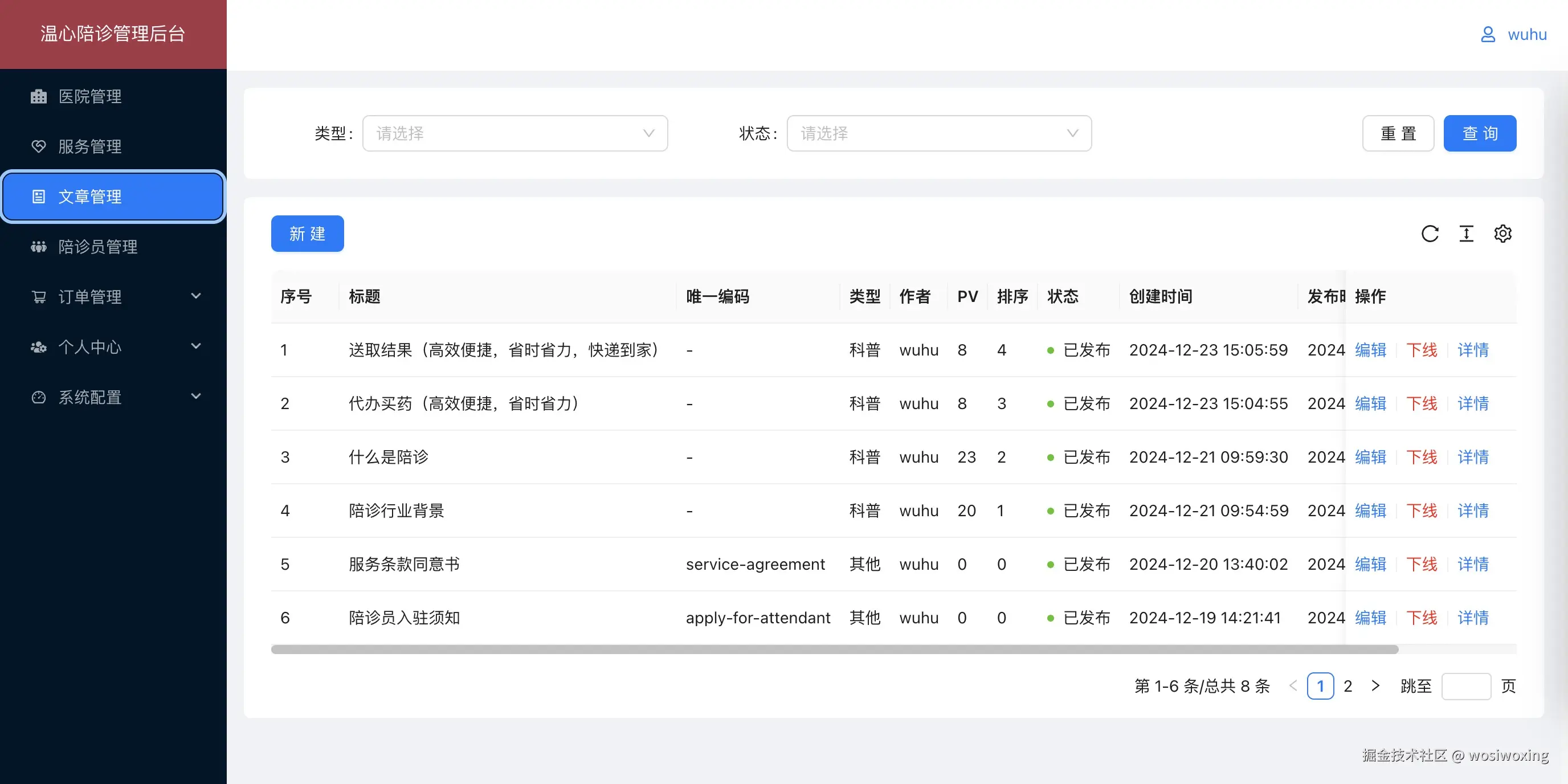Click the 查询 search button
This screenshot has height=784, width=1568.
point(1480,133)
